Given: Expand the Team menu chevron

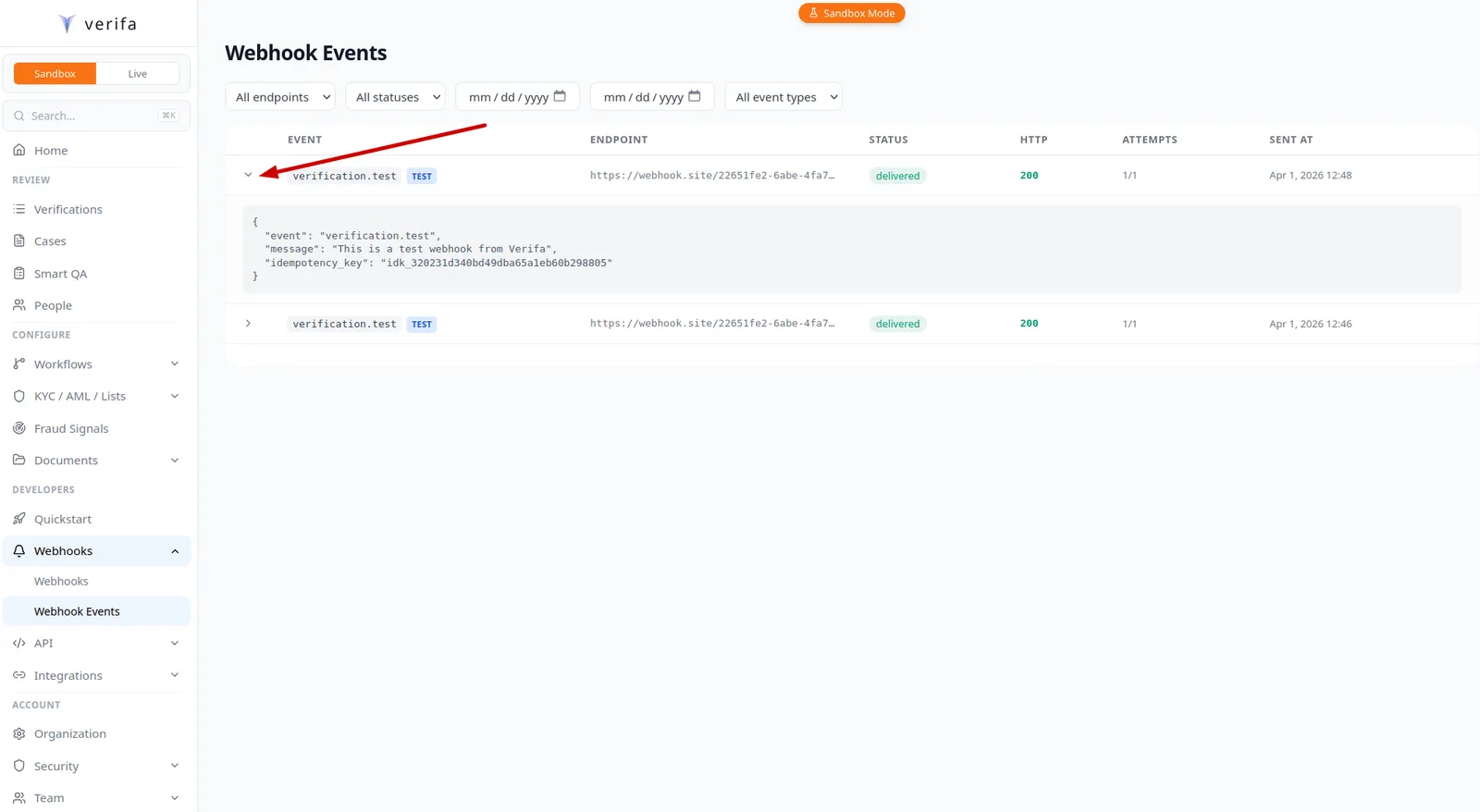Looking at the screenshot, I should pyautogui.click(x=175, y=797).
